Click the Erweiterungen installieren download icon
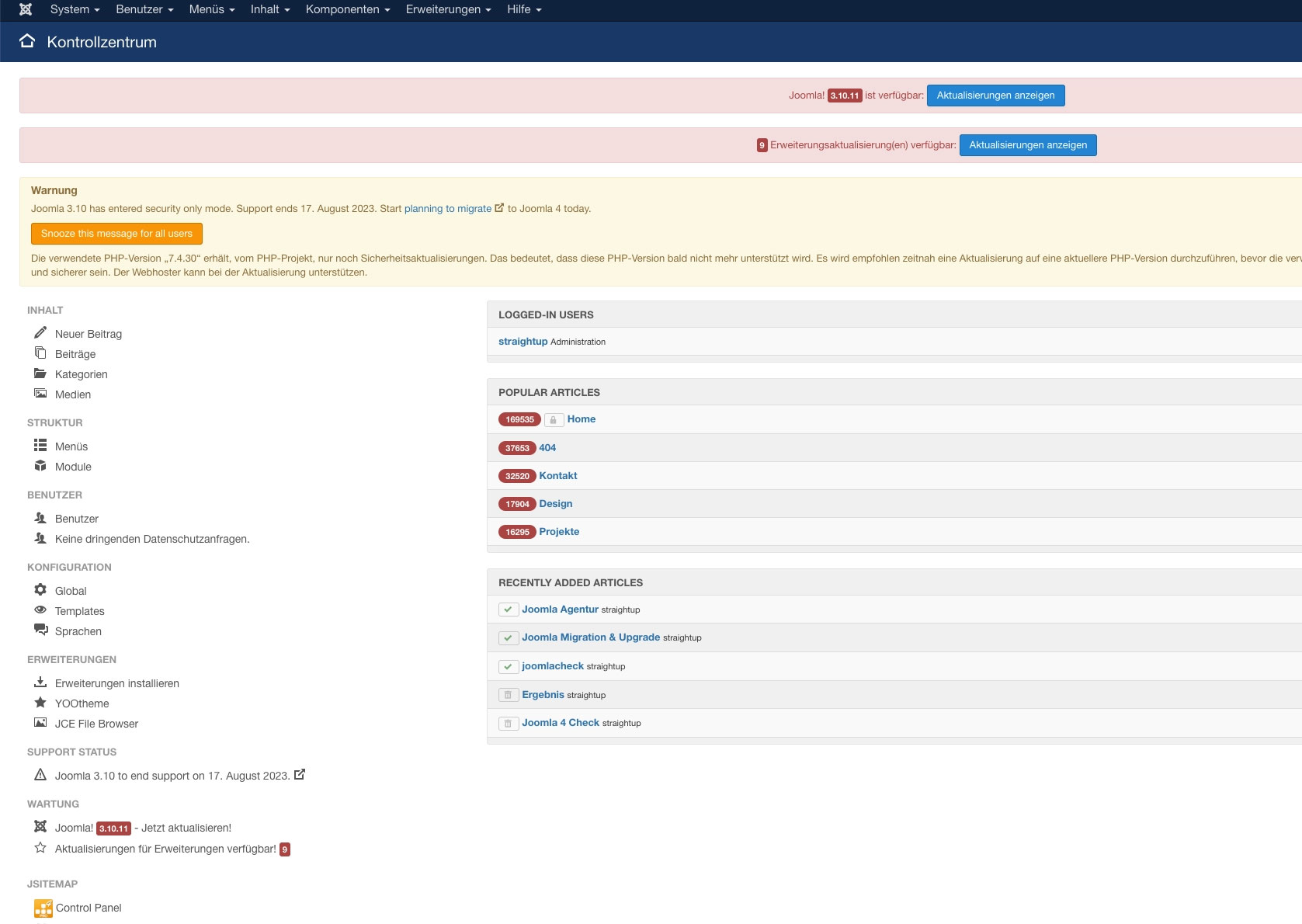 coord(40,682)
